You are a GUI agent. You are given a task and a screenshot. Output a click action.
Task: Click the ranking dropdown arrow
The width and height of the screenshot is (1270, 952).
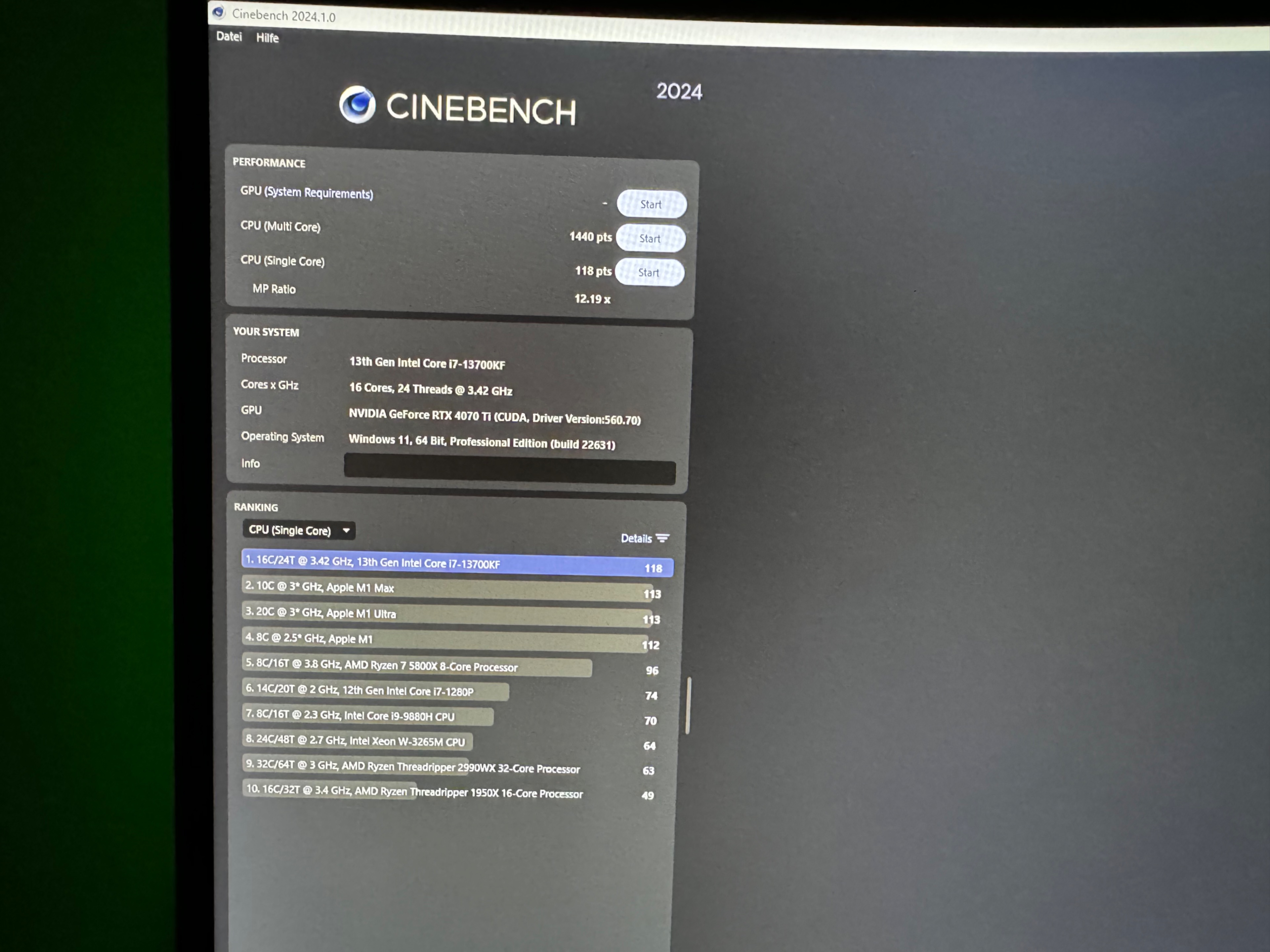tap(346, 531)
